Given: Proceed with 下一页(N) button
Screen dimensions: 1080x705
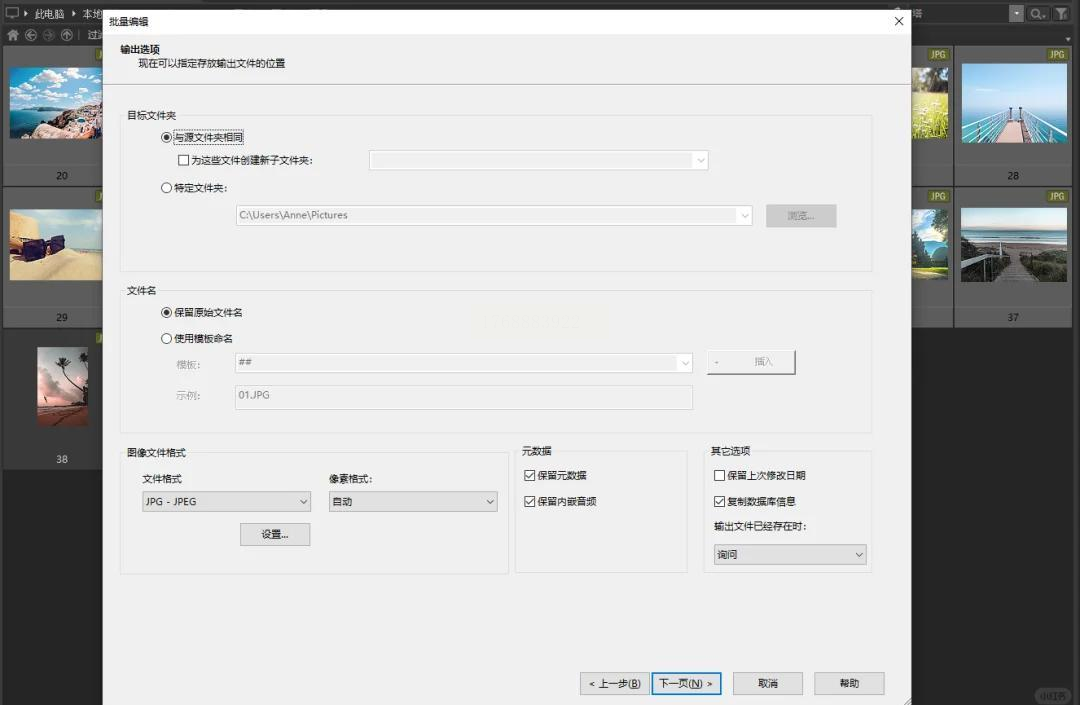Looking at the screenshot, I should click(x=686, y=684).
